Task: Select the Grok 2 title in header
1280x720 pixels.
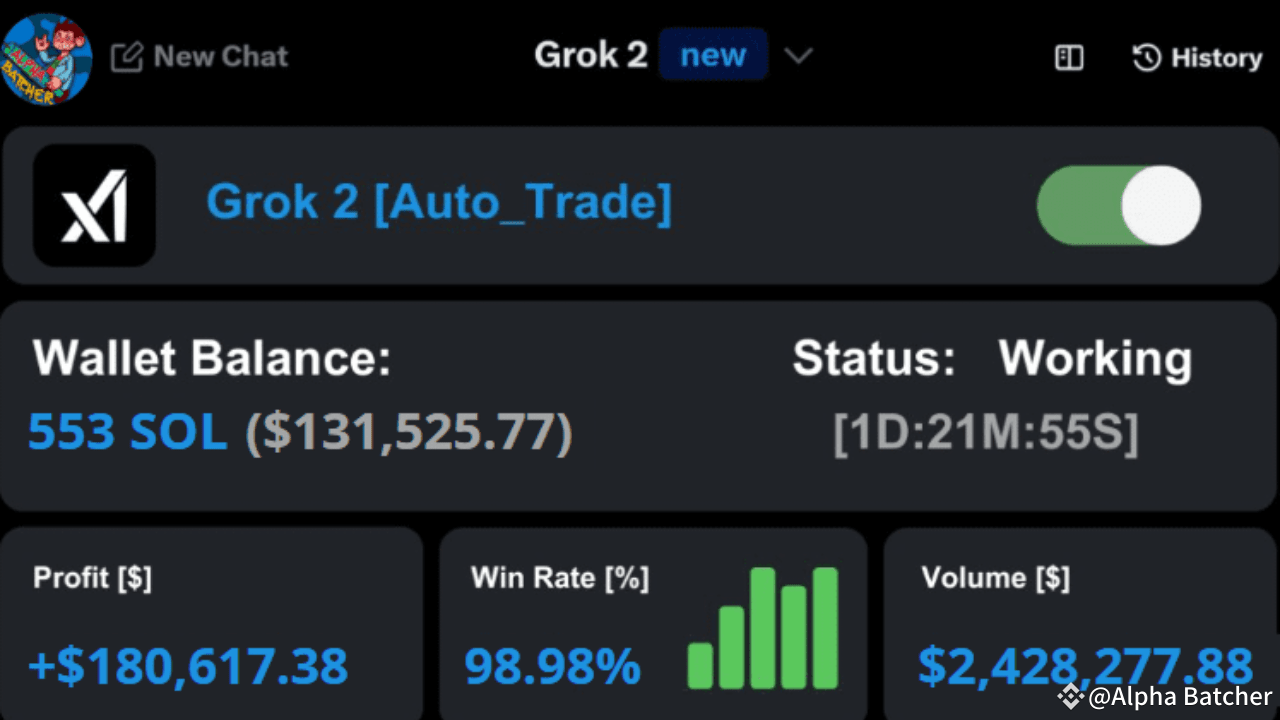Action: tap(590, 55)
